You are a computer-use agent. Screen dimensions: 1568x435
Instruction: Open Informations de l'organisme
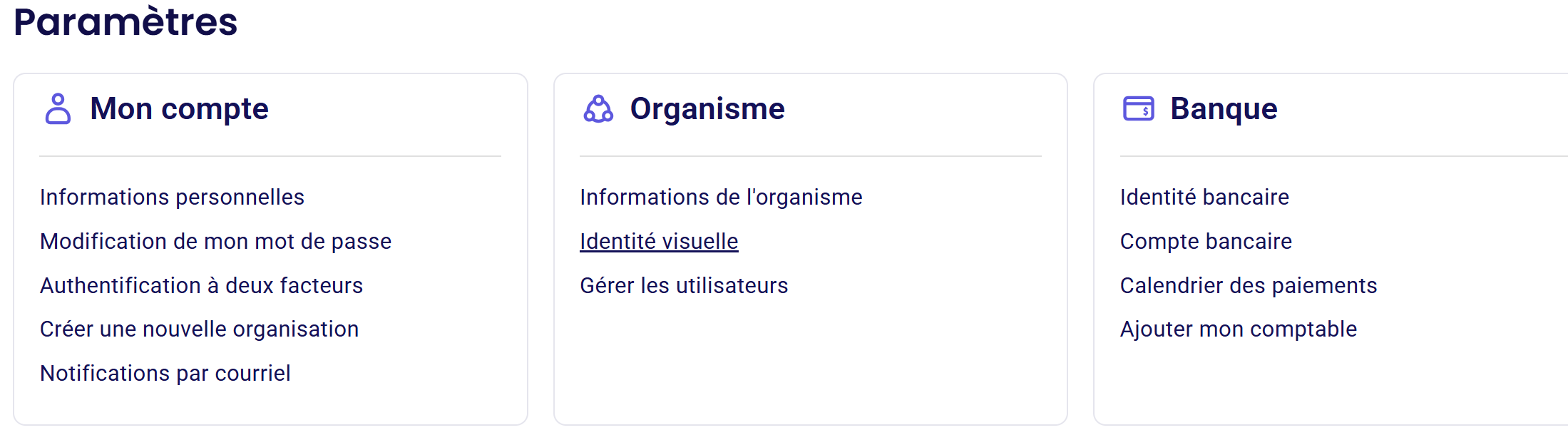(x=721, y=197)
